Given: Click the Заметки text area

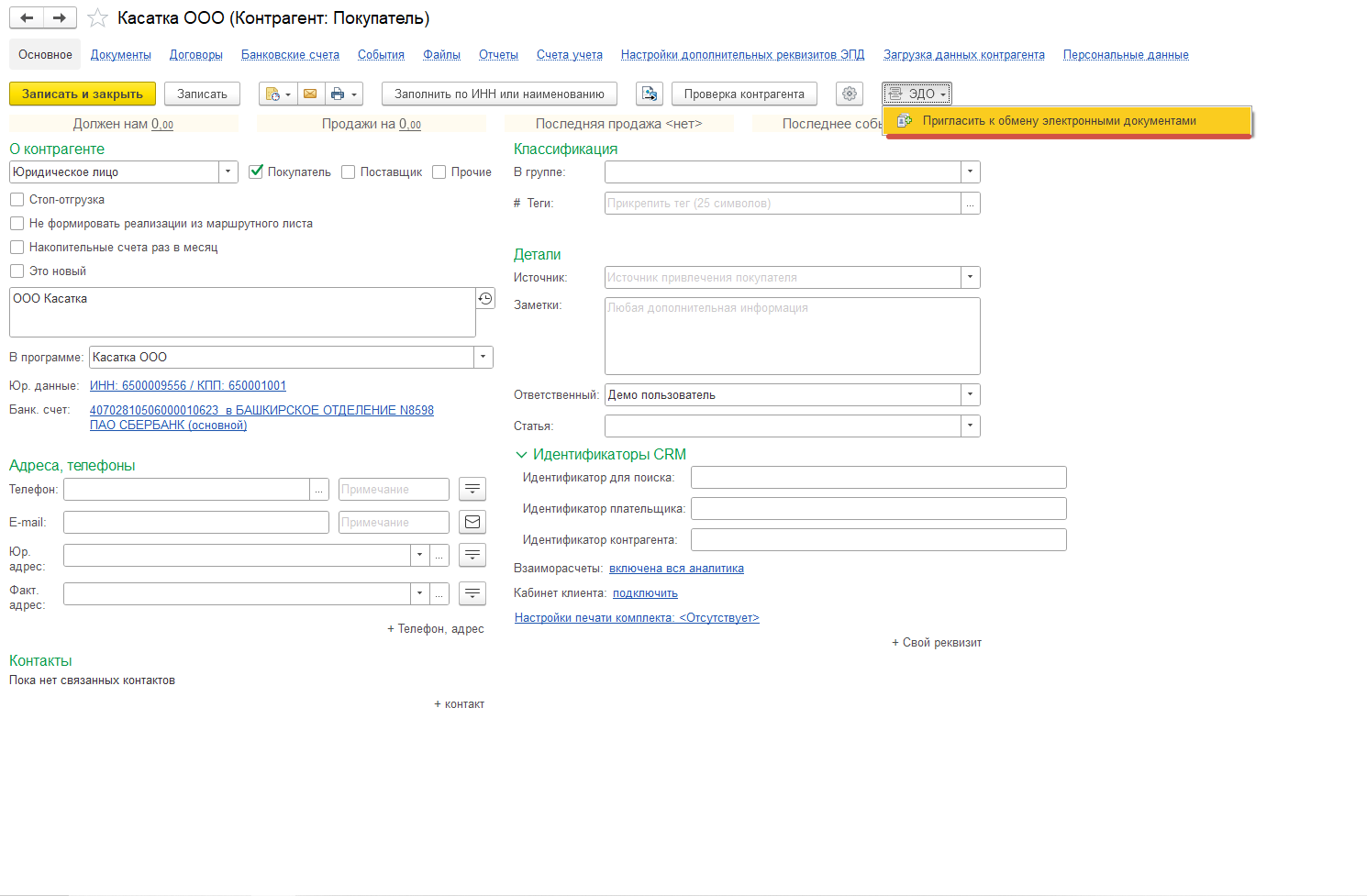Looking at the screenshot, I should (793, 336).
